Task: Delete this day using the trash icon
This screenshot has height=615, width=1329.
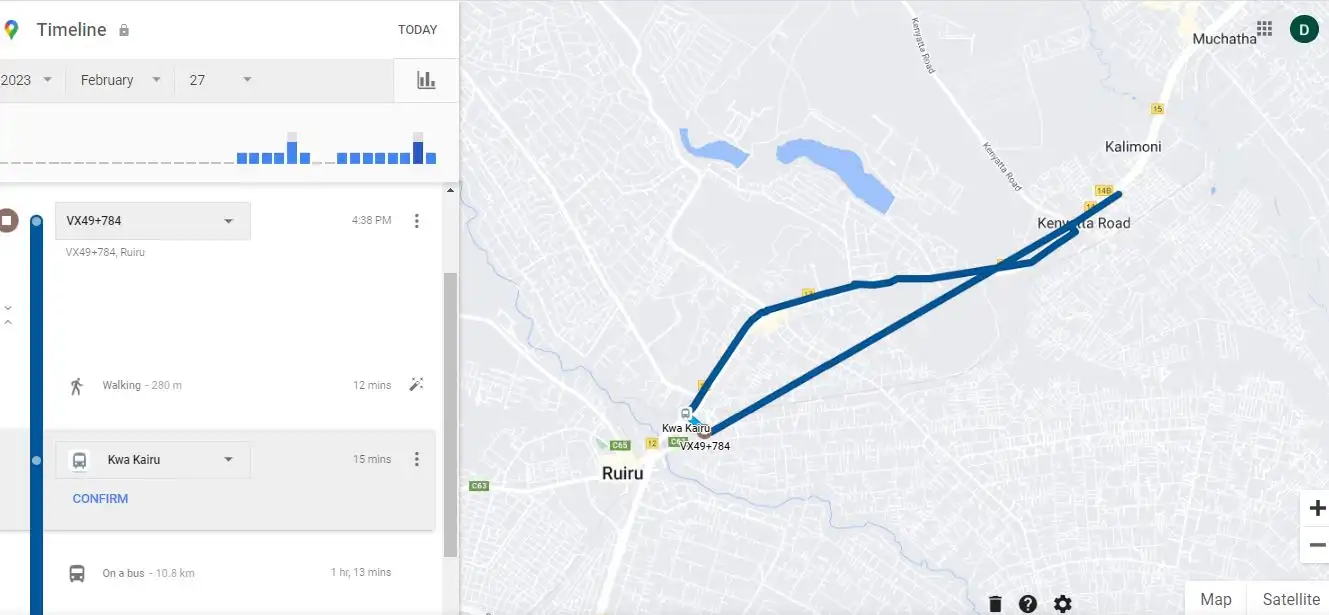Action: click(x=995, y=603)
